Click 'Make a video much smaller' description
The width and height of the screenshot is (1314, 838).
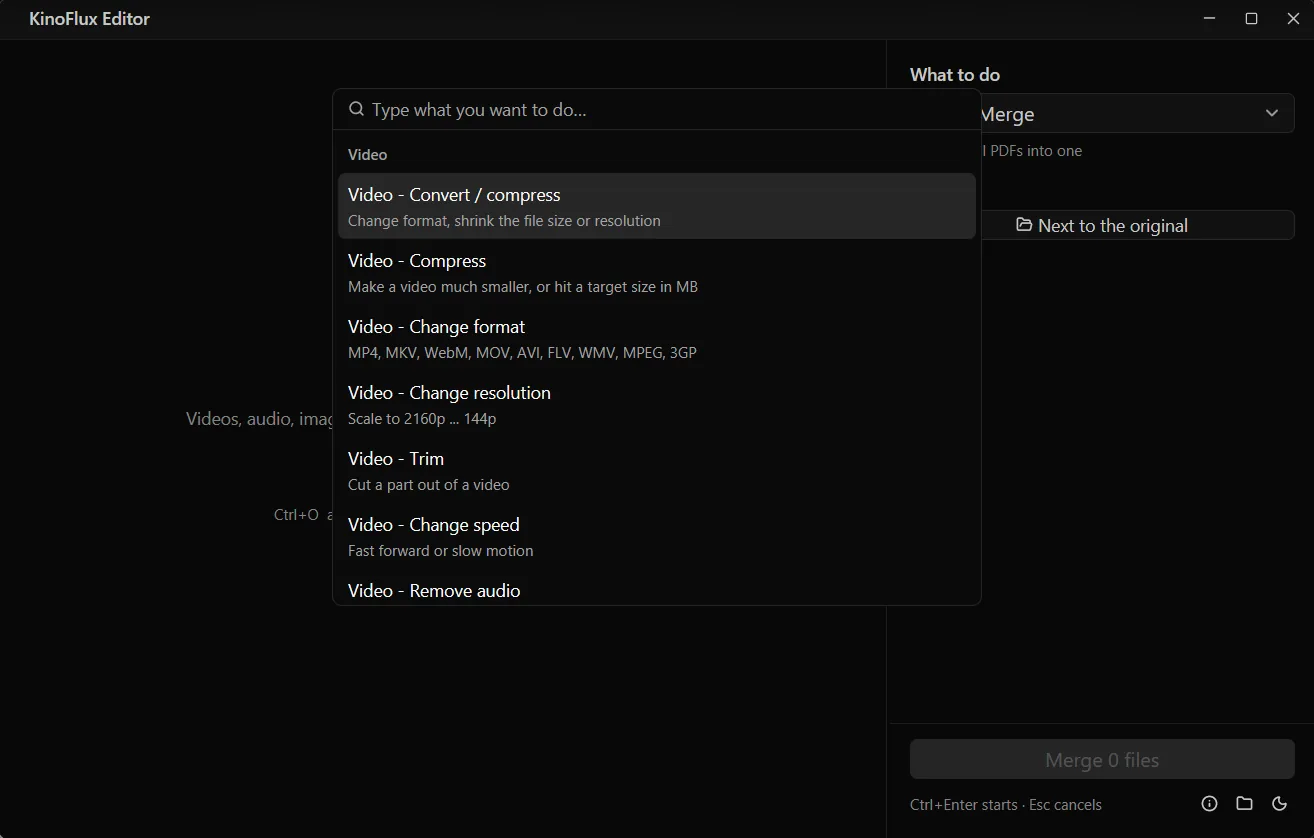(523, 286)
